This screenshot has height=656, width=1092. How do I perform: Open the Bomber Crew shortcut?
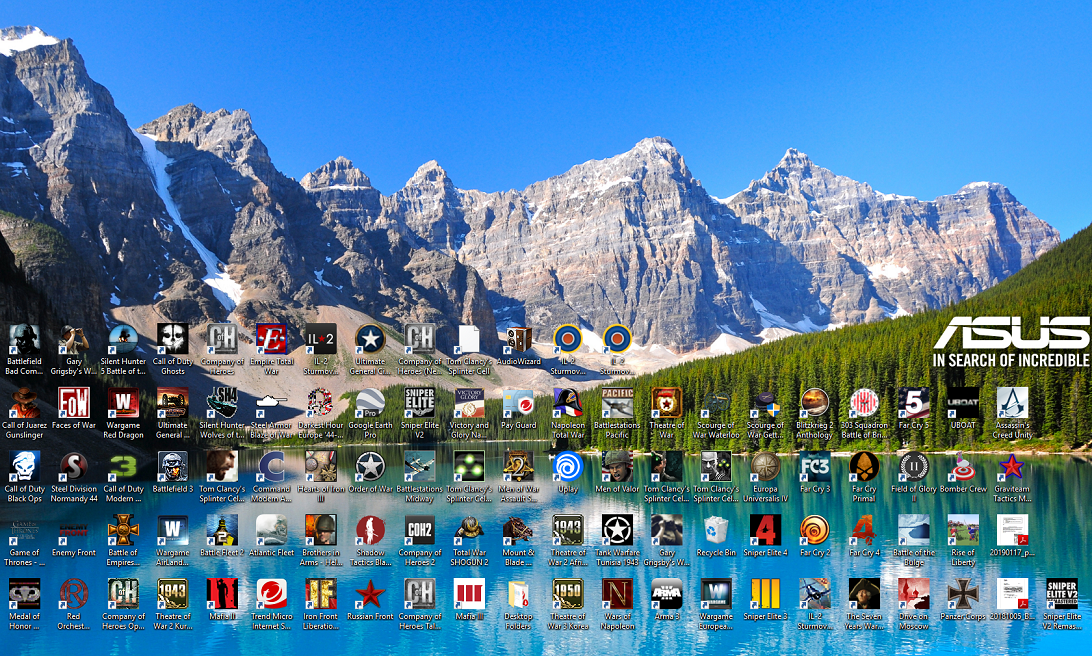[x=962, y=467]
